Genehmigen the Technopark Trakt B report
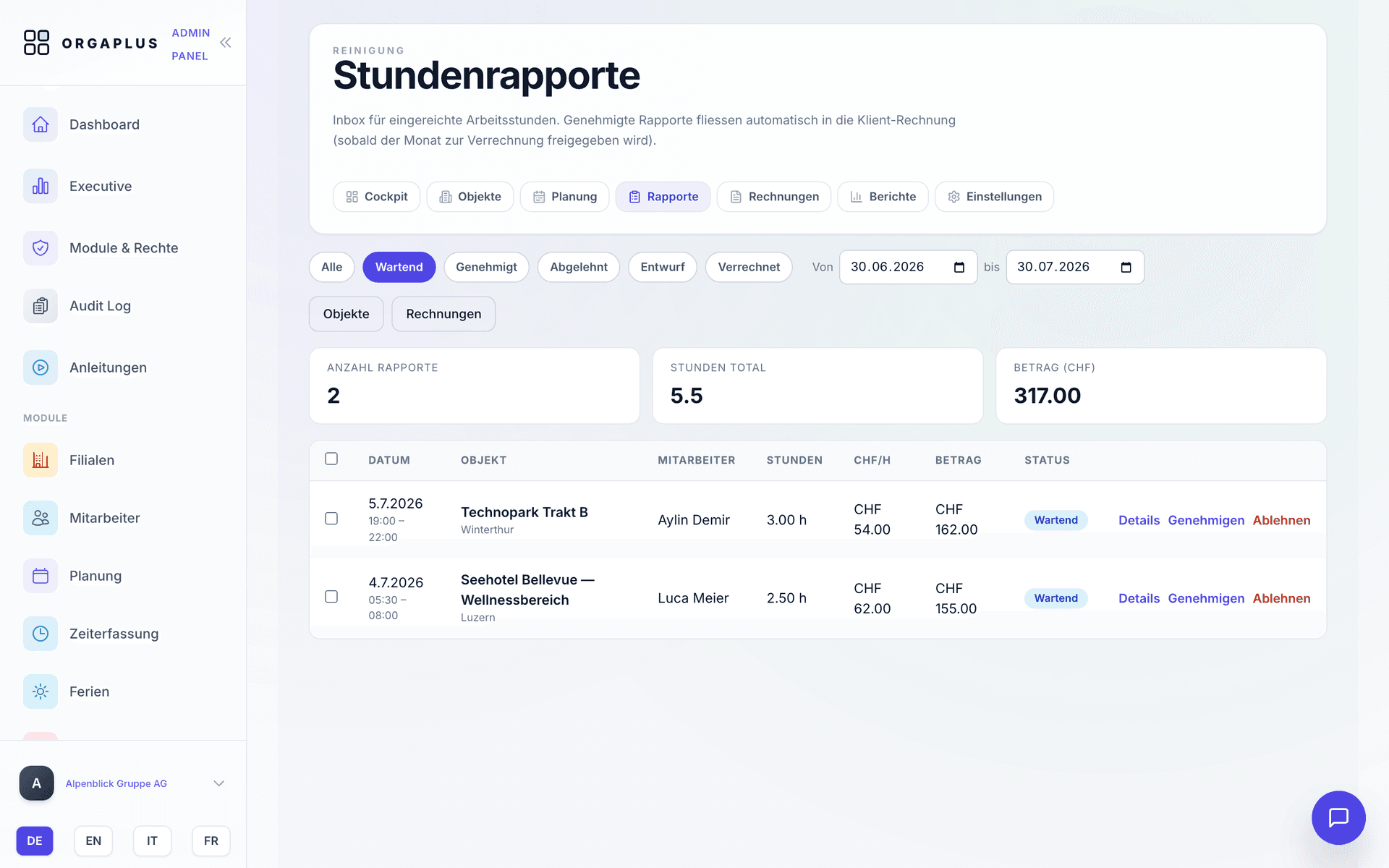The image size is (1389, 868). [1206, 520]
